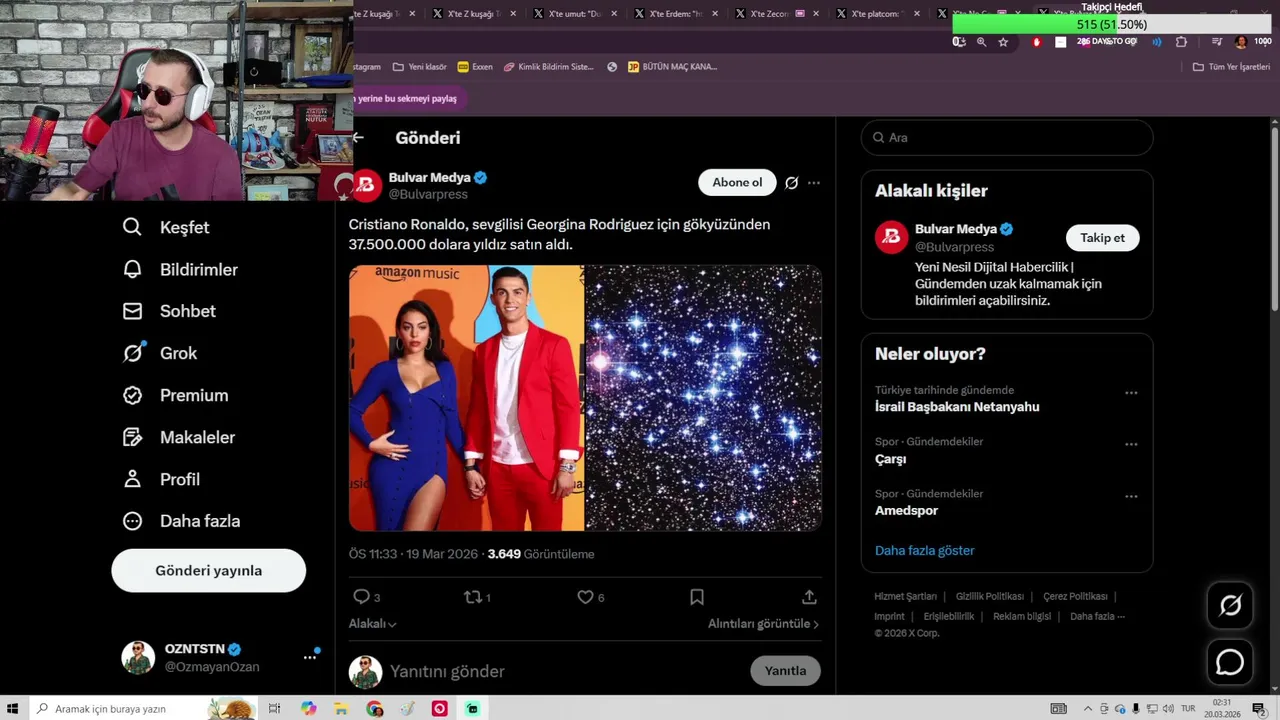Screen dimensions: 1280x720
Task: Click the Gönderi yayınla button
Action: (x=208, y=570)
